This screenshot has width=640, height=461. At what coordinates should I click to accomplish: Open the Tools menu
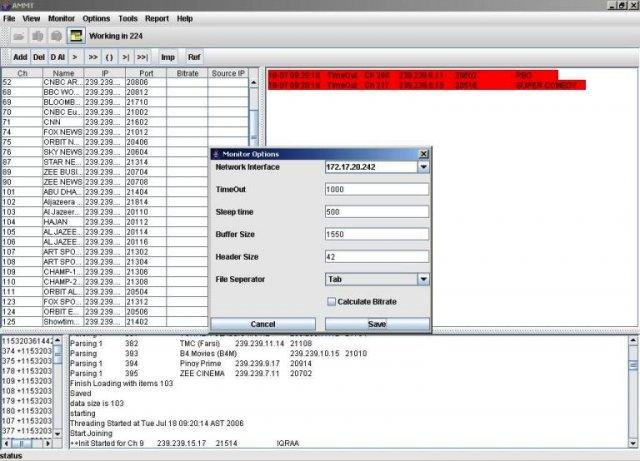coord(128,19)
